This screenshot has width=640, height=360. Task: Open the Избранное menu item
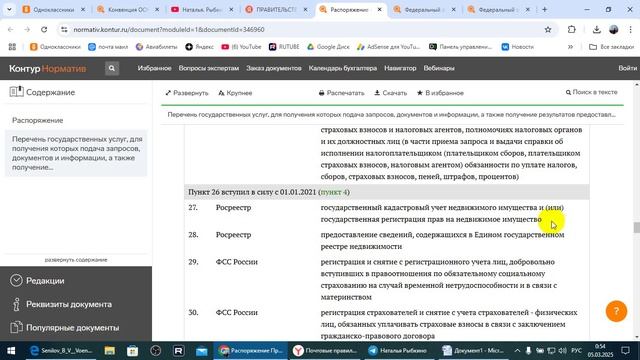154,68
